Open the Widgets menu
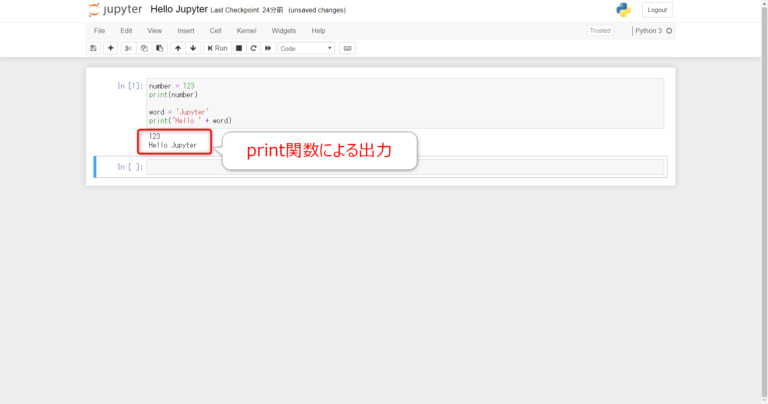768x404 pixels. [284, 31]
